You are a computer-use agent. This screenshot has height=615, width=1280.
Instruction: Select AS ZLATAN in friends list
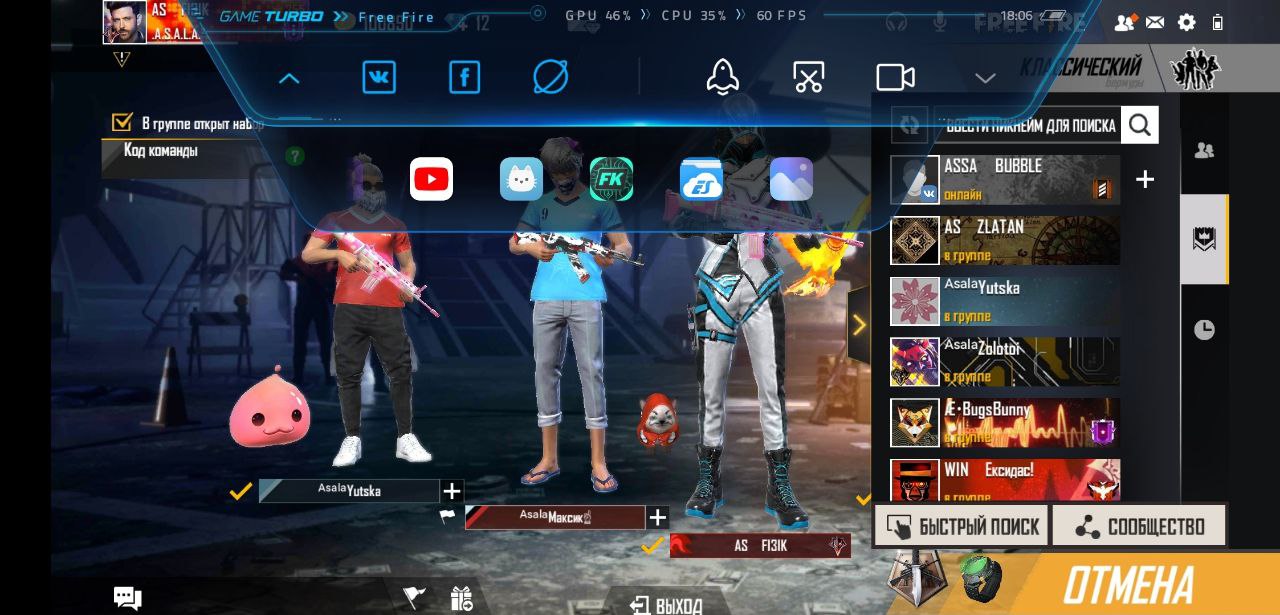[1005, 241]
